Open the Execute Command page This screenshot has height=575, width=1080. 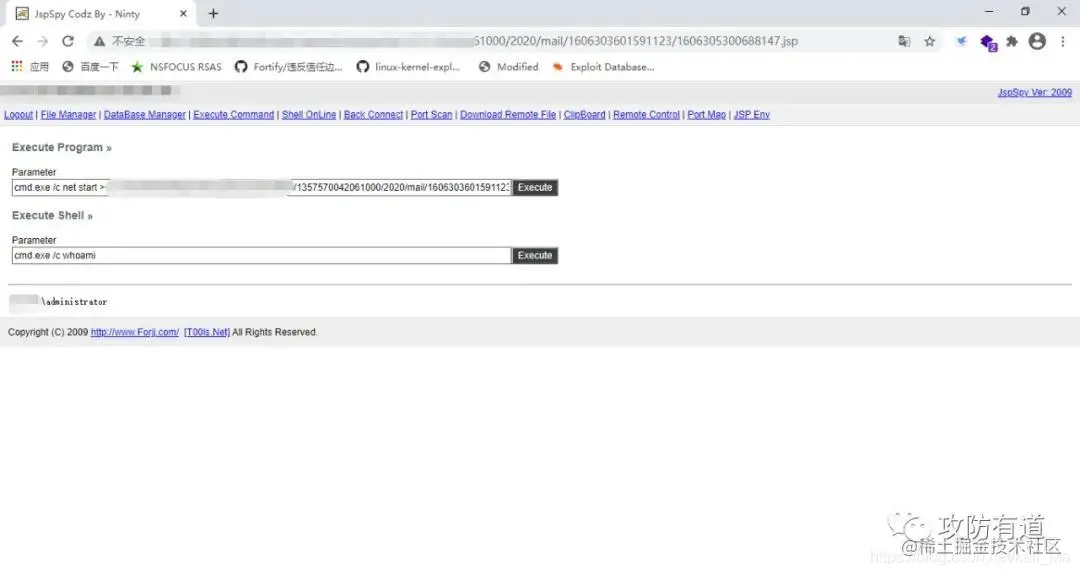(233, 114)
